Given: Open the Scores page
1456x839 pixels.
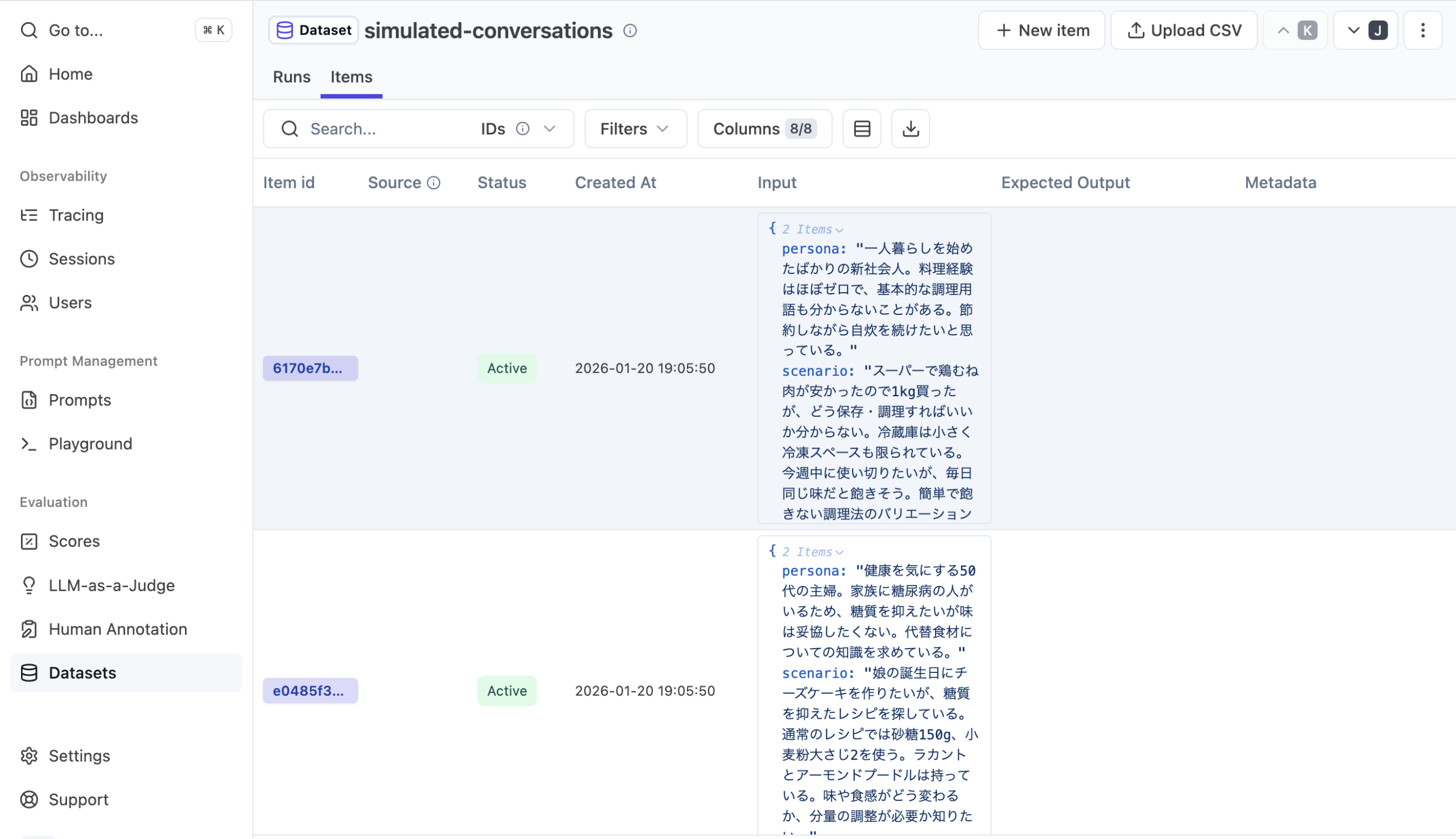Looking at the screenshot, I should pos(74,541).
